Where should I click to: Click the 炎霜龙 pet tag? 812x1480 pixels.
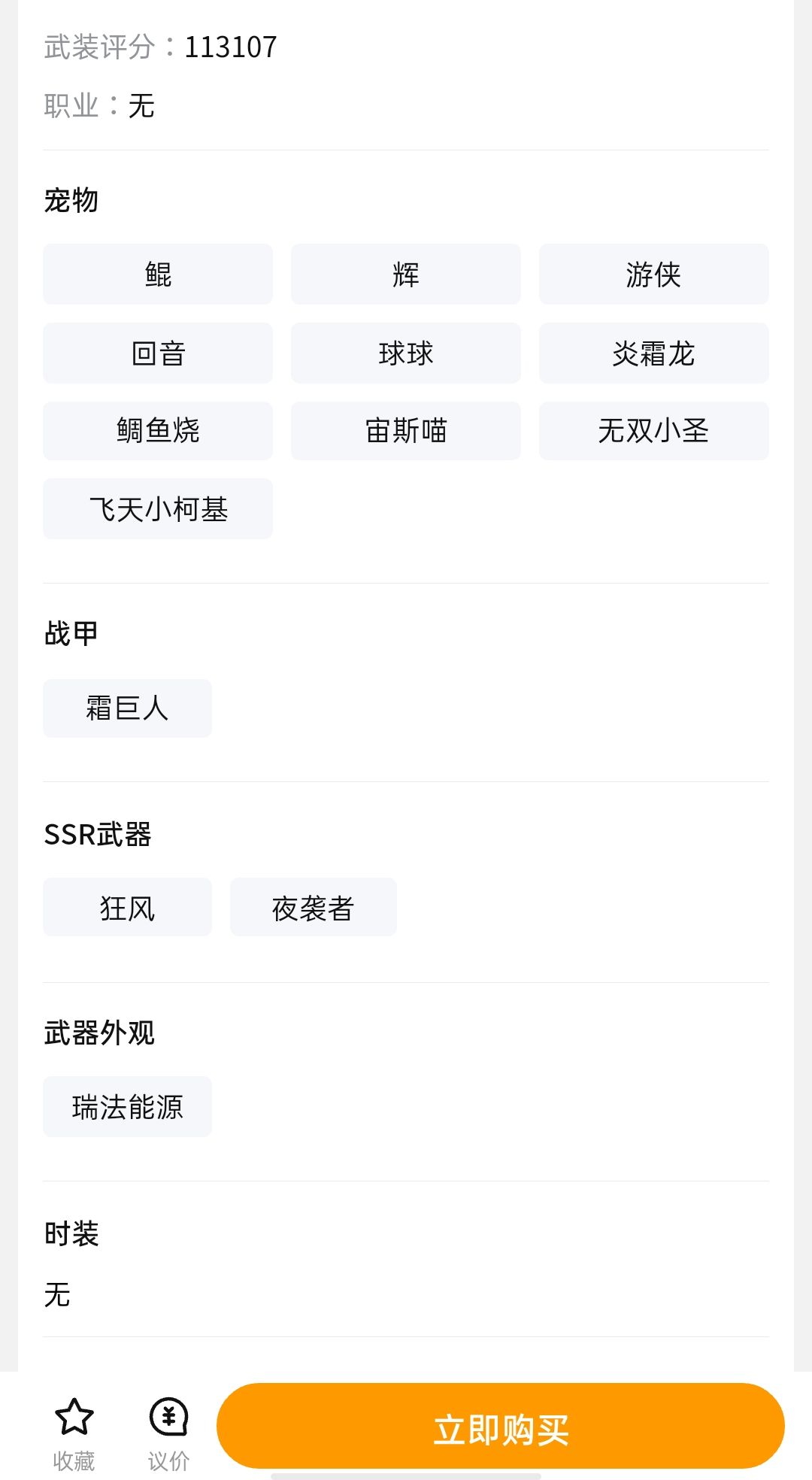(653, 353)
